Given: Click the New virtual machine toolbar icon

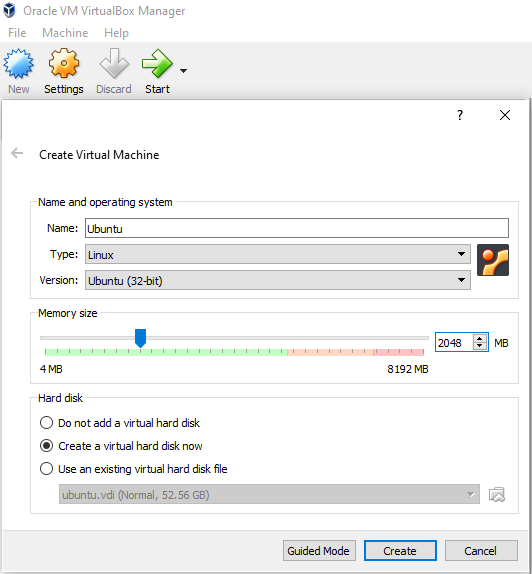Looking at the screenshot, I should click(18, 64).
